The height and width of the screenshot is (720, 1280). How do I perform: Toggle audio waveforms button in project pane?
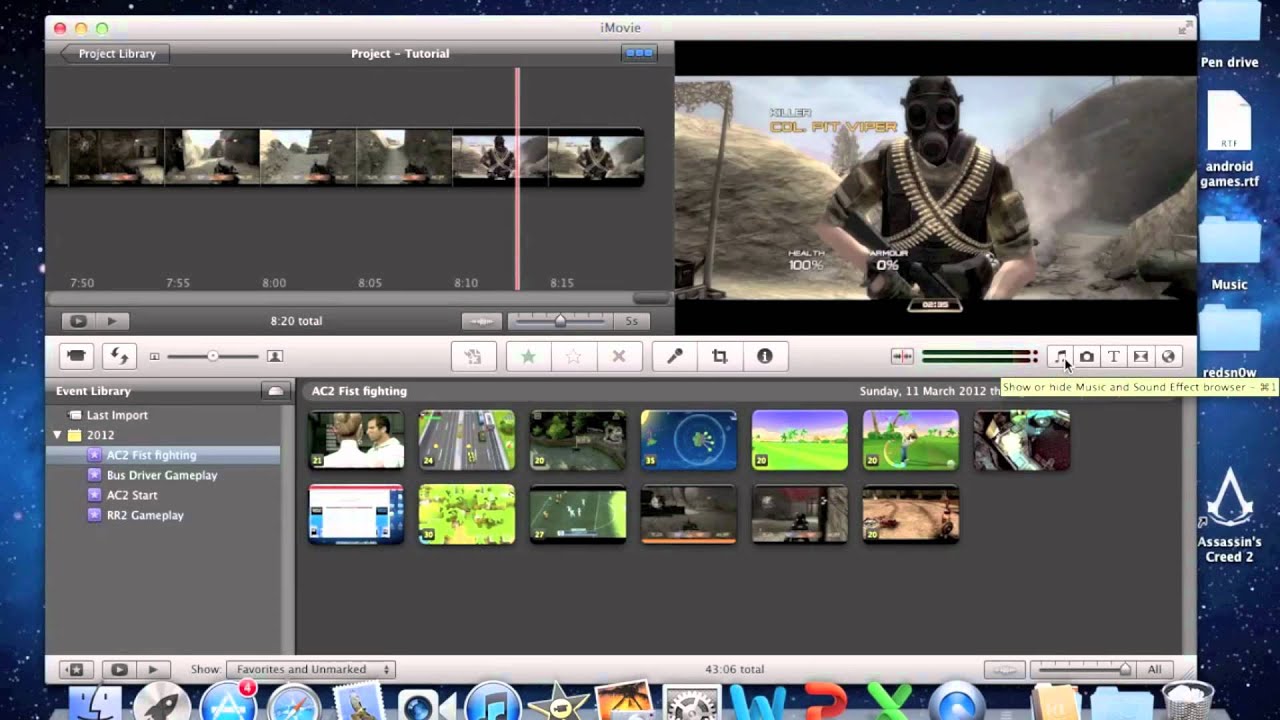[481, 321]
